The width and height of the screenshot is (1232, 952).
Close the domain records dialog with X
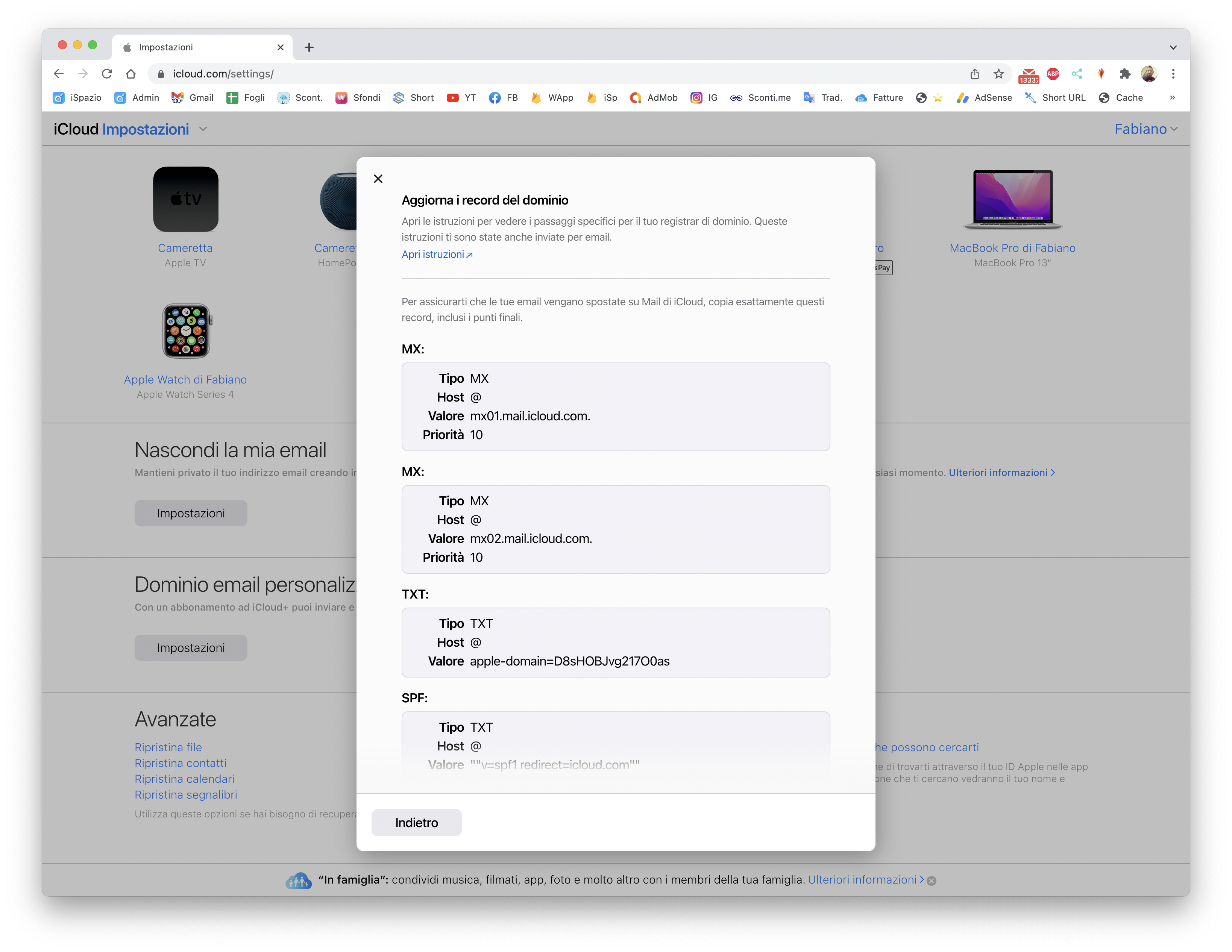(x=378, y=179)
